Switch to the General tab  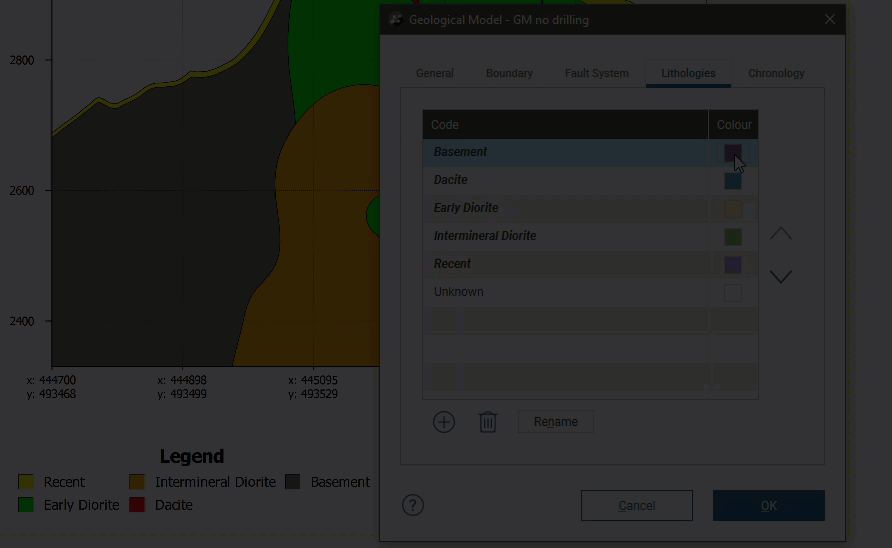(x=435, y=73)
